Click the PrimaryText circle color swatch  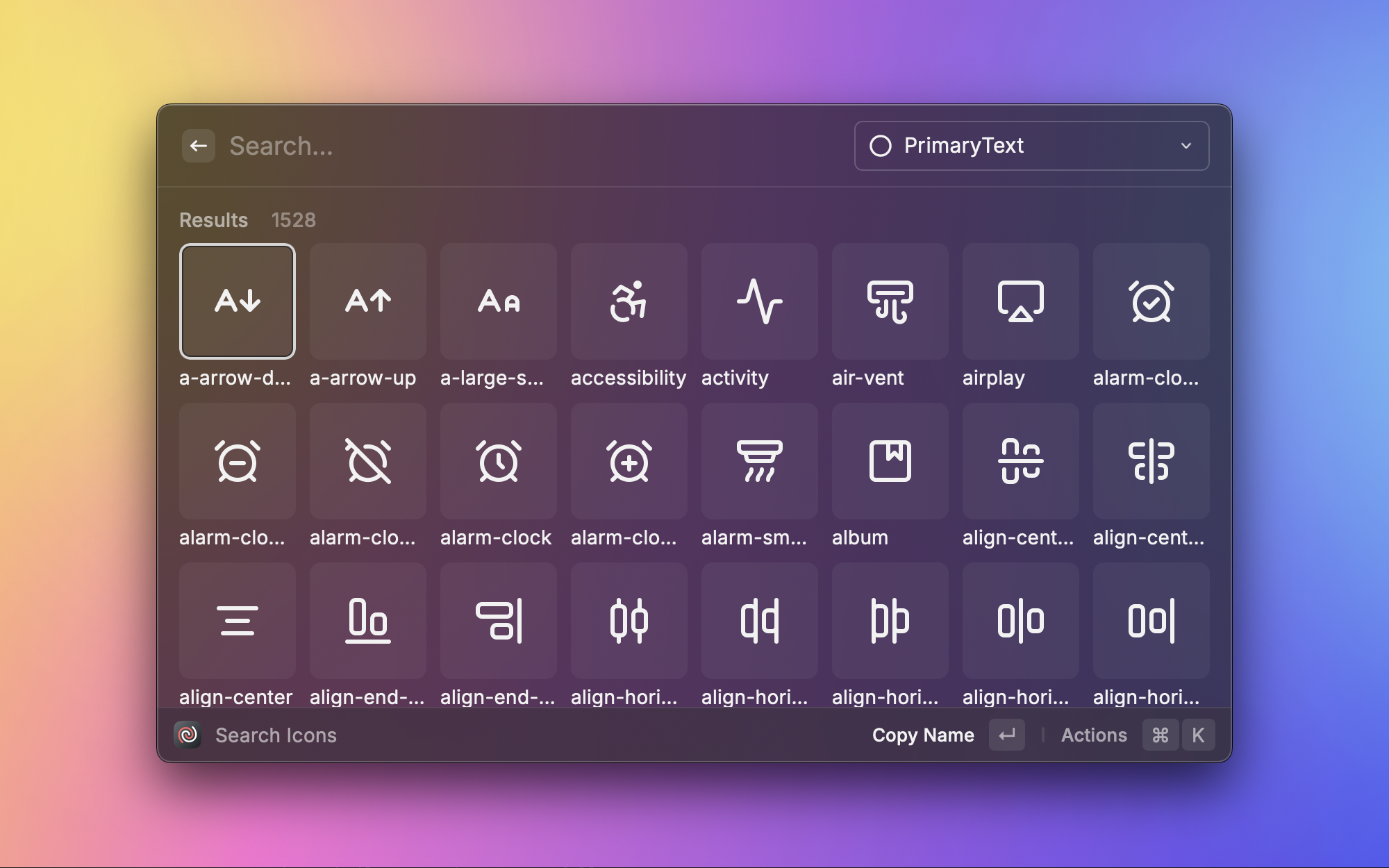tap(880, 146)
